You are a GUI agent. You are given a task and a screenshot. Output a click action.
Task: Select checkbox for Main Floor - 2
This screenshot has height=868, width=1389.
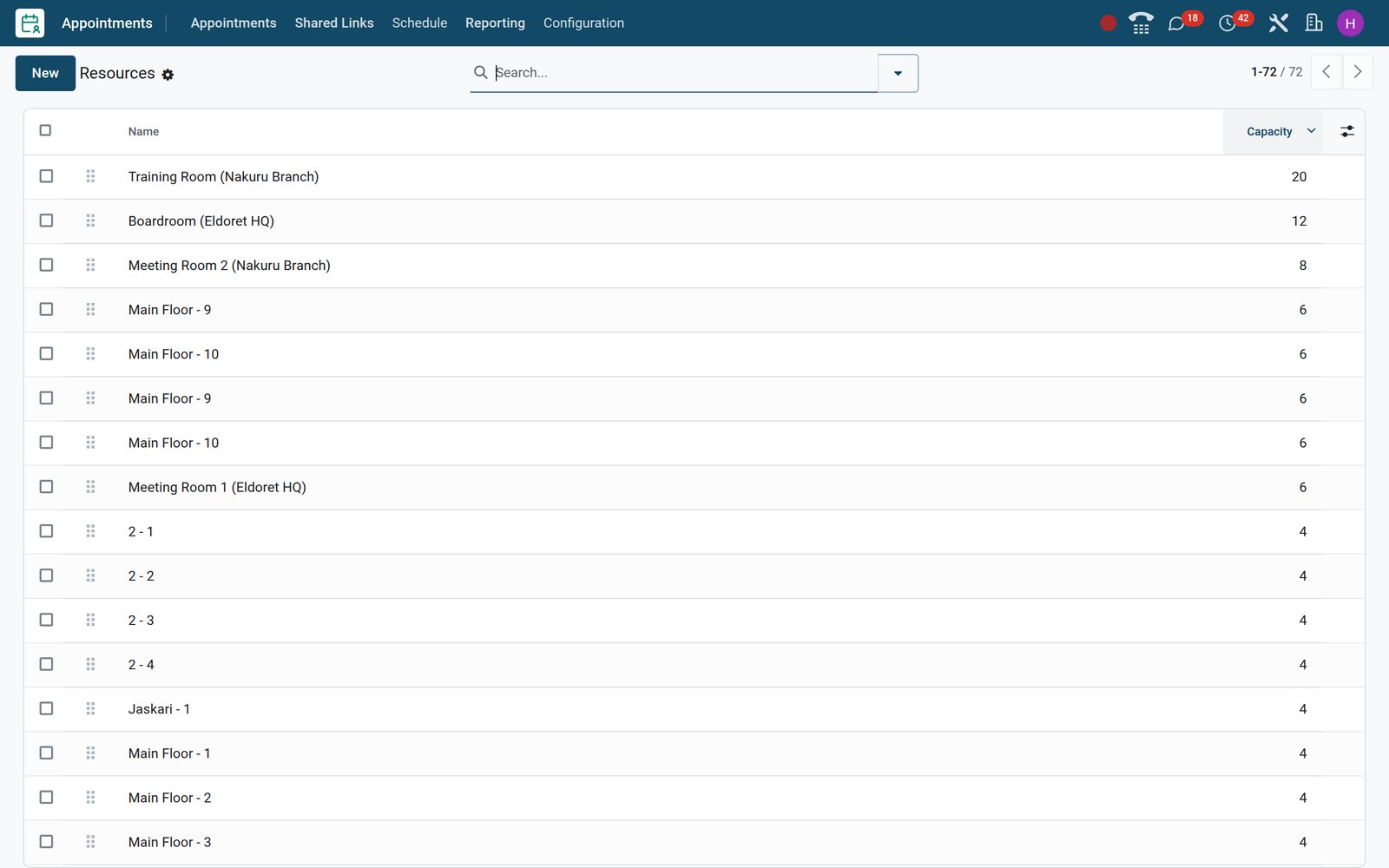point(46,797)
